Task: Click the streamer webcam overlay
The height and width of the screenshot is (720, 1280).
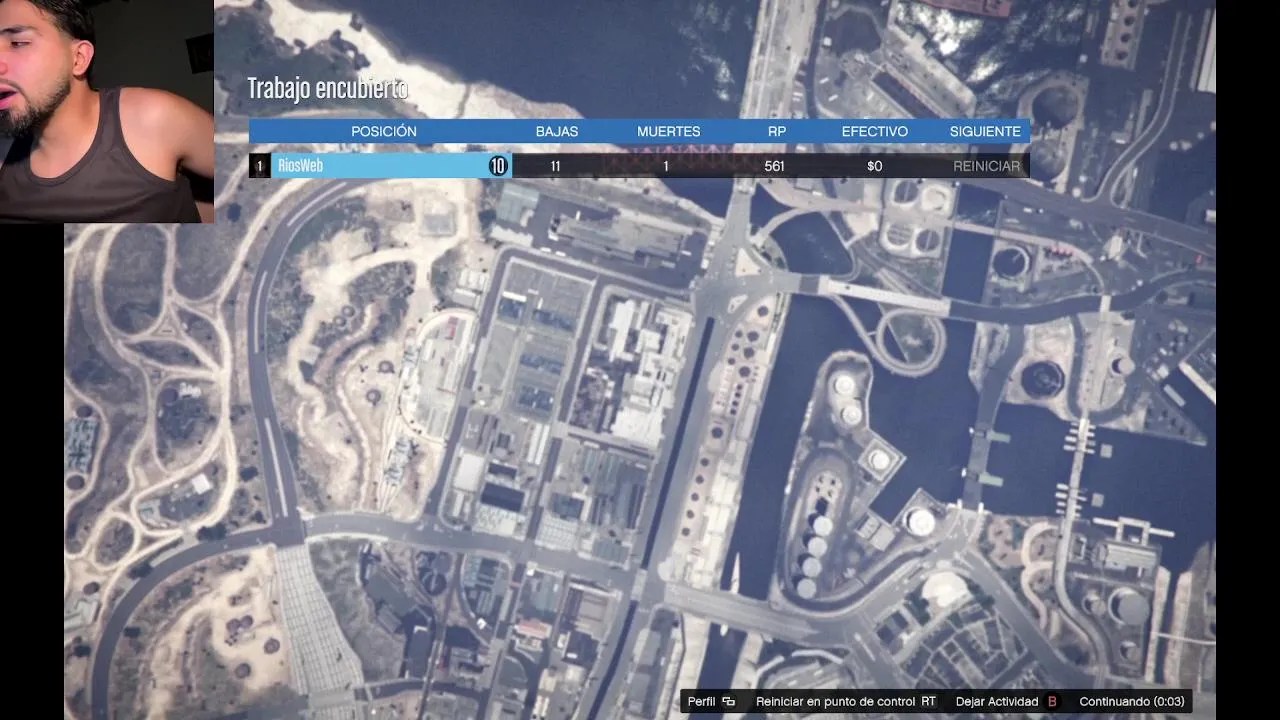Action: pos(107,111)
